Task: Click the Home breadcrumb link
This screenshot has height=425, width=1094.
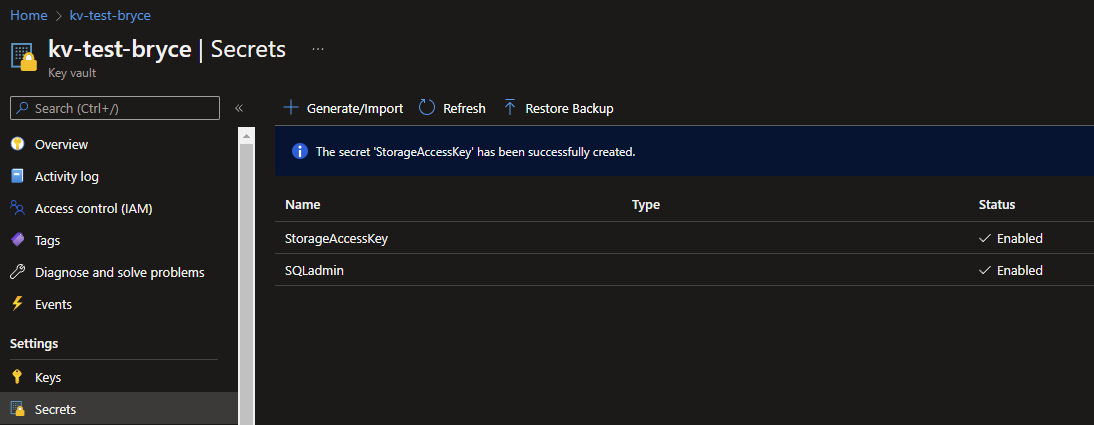Action: 29,15
